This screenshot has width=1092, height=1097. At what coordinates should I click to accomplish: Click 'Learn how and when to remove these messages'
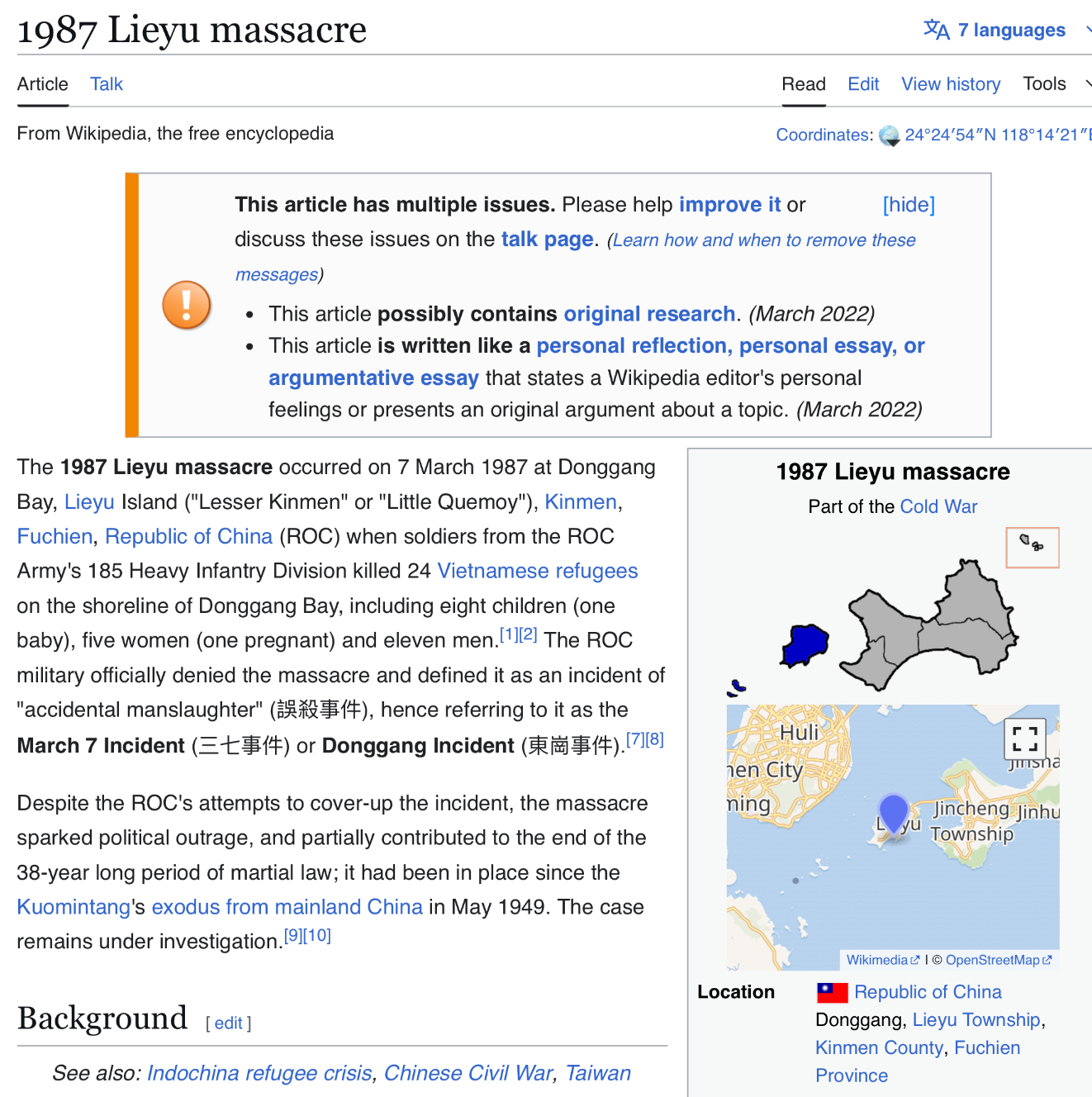click(576, 257)
